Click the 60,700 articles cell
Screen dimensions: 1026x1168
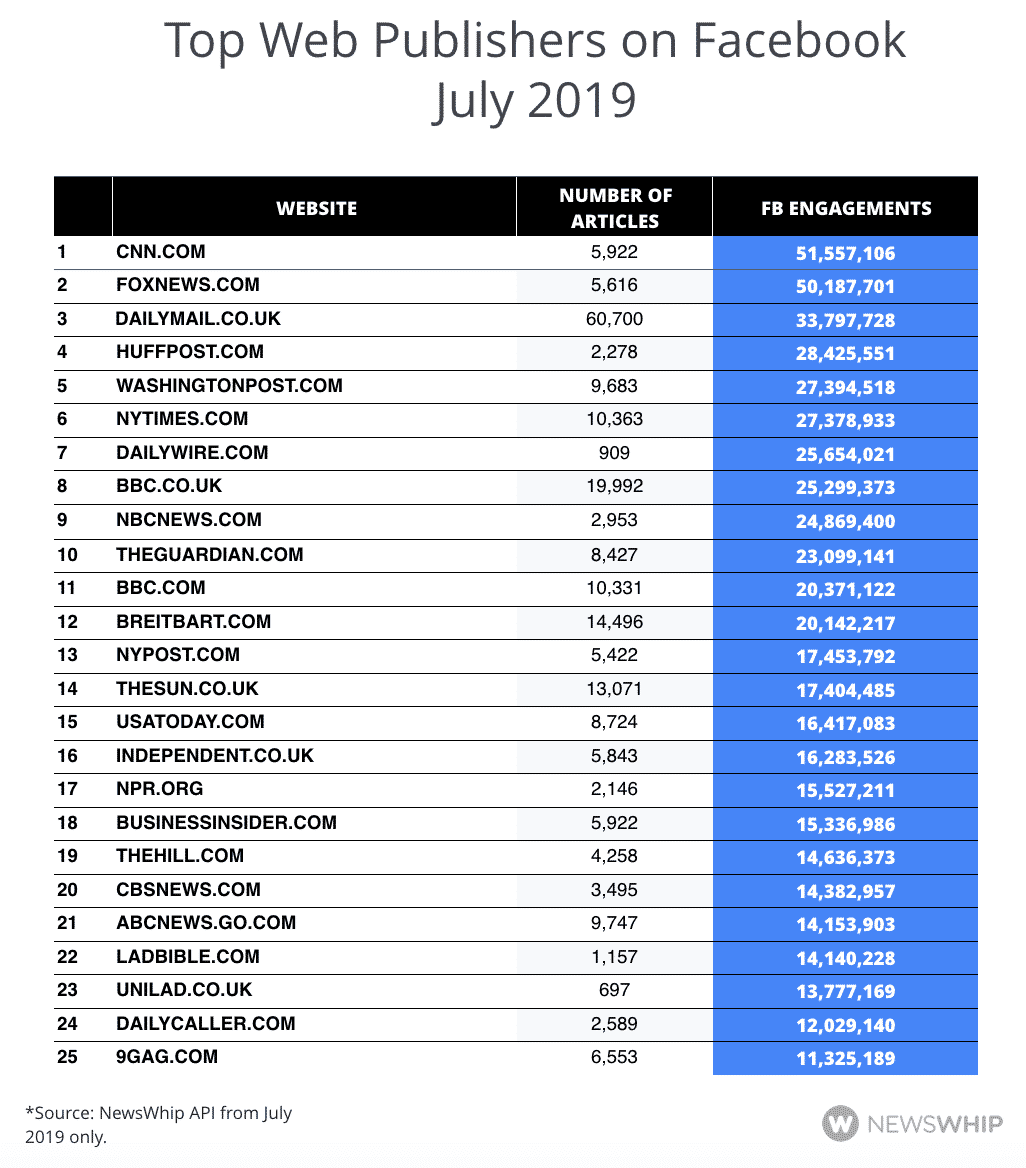pos(614,319)
